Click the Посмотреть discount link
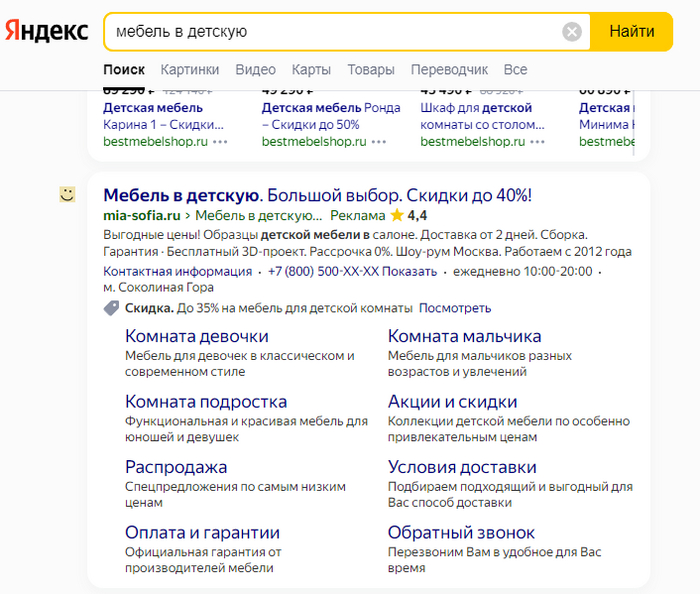This screenshot has height=594, width=700. tap(455, 308)
